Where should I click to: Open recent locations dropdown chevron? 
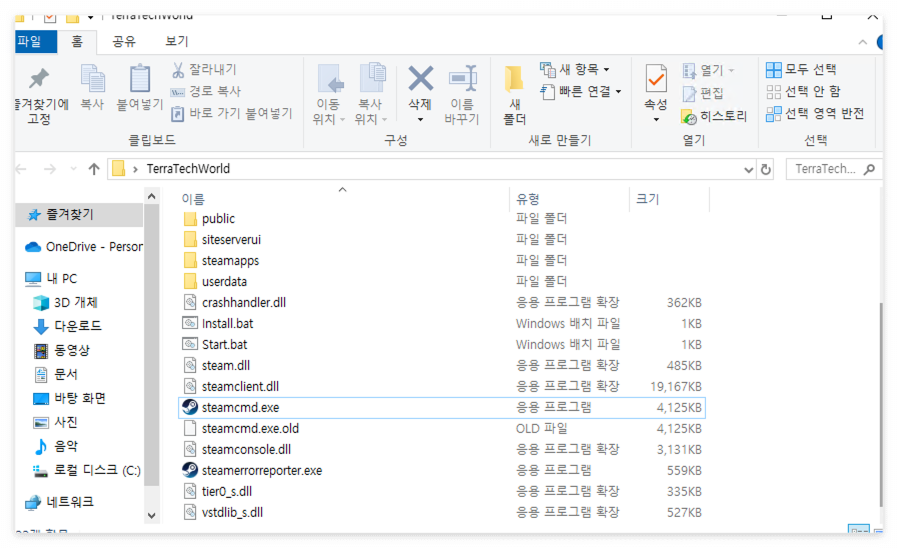click(x=73, y=169)
